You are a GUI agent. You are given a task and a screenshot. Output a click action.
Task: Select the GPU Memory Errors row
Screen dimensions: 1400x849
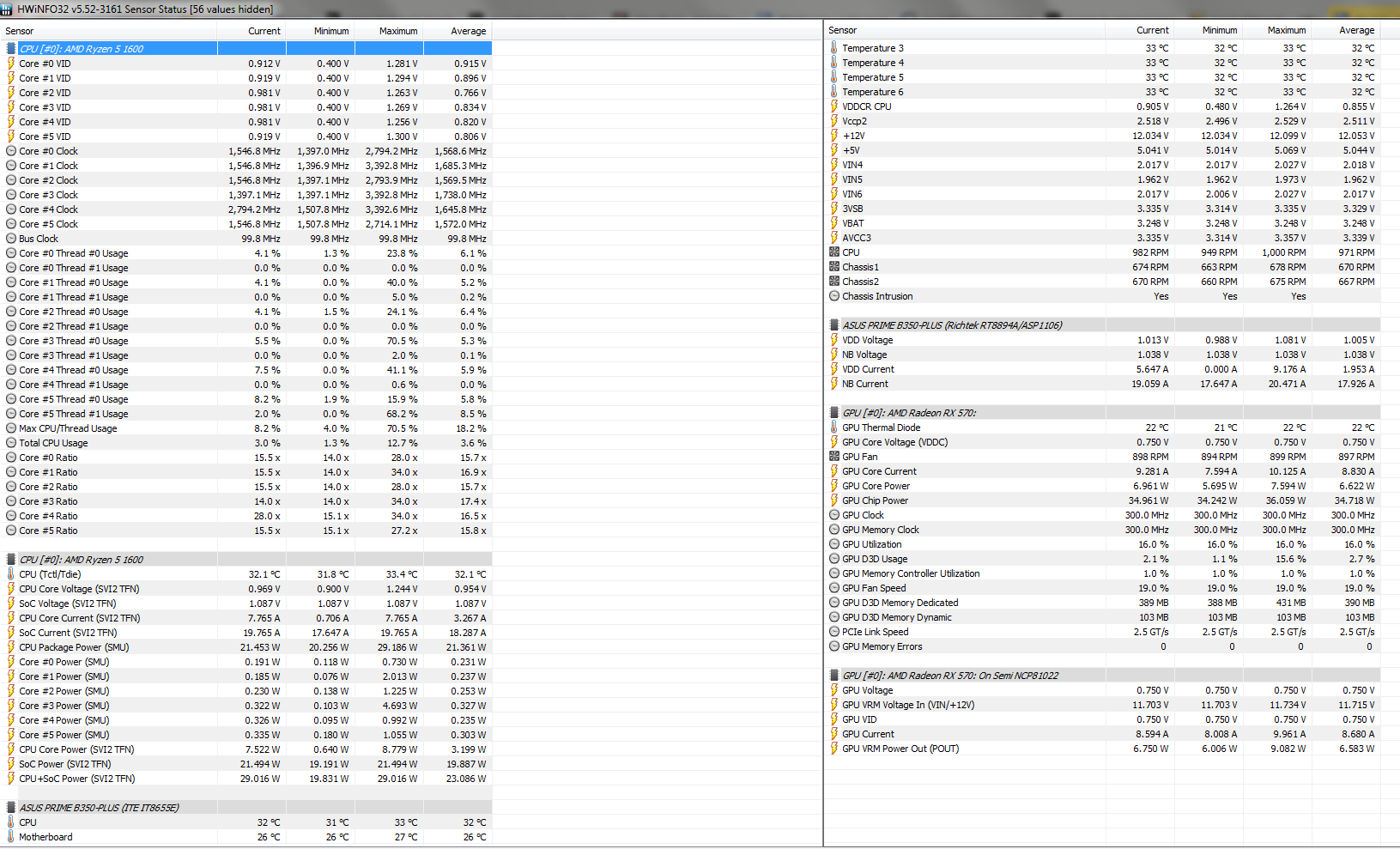pyautogui.click(x=1103, y=646)
